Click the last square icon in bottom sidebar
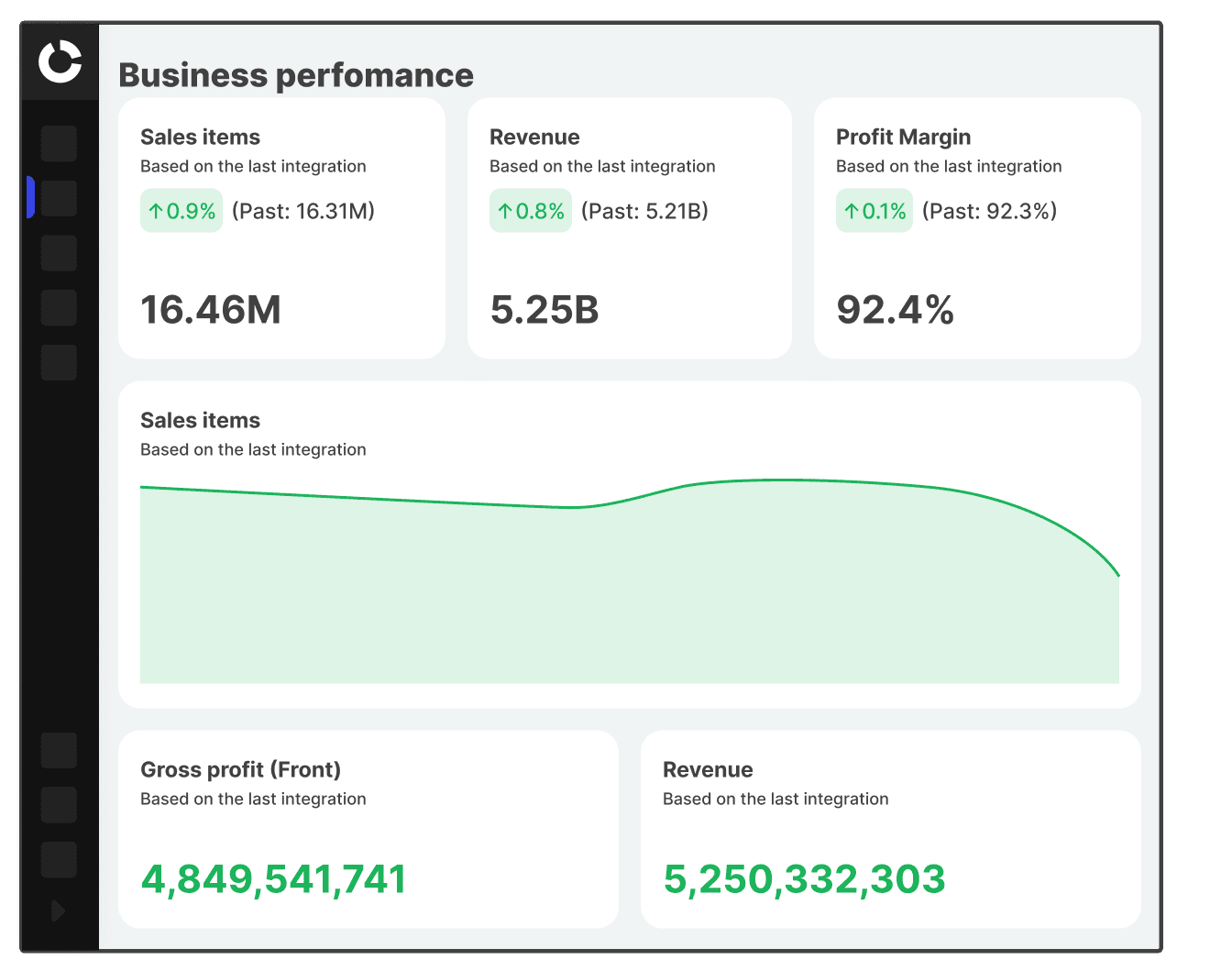Screen dimensions: 1232x971 pyautogui.click(x=59, y=860)
